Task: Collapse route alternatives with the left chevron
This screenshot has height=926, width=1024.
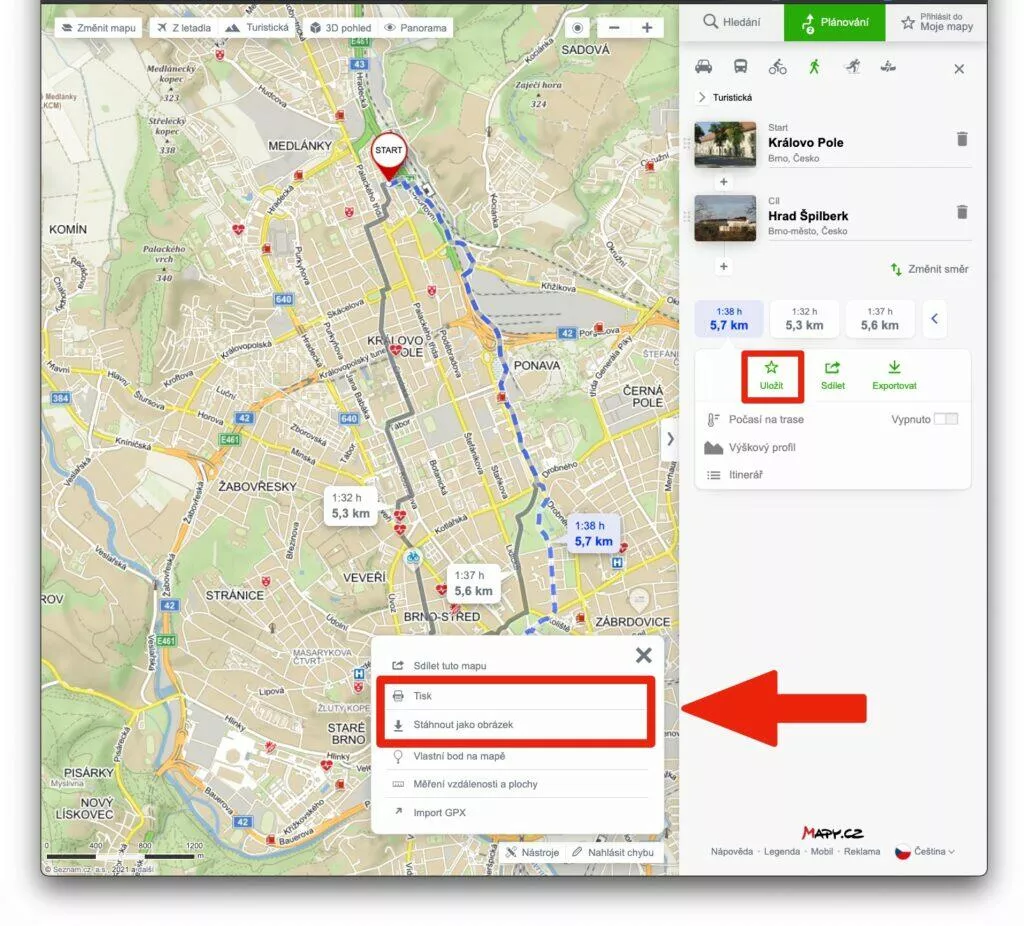Action: (935, 319)
